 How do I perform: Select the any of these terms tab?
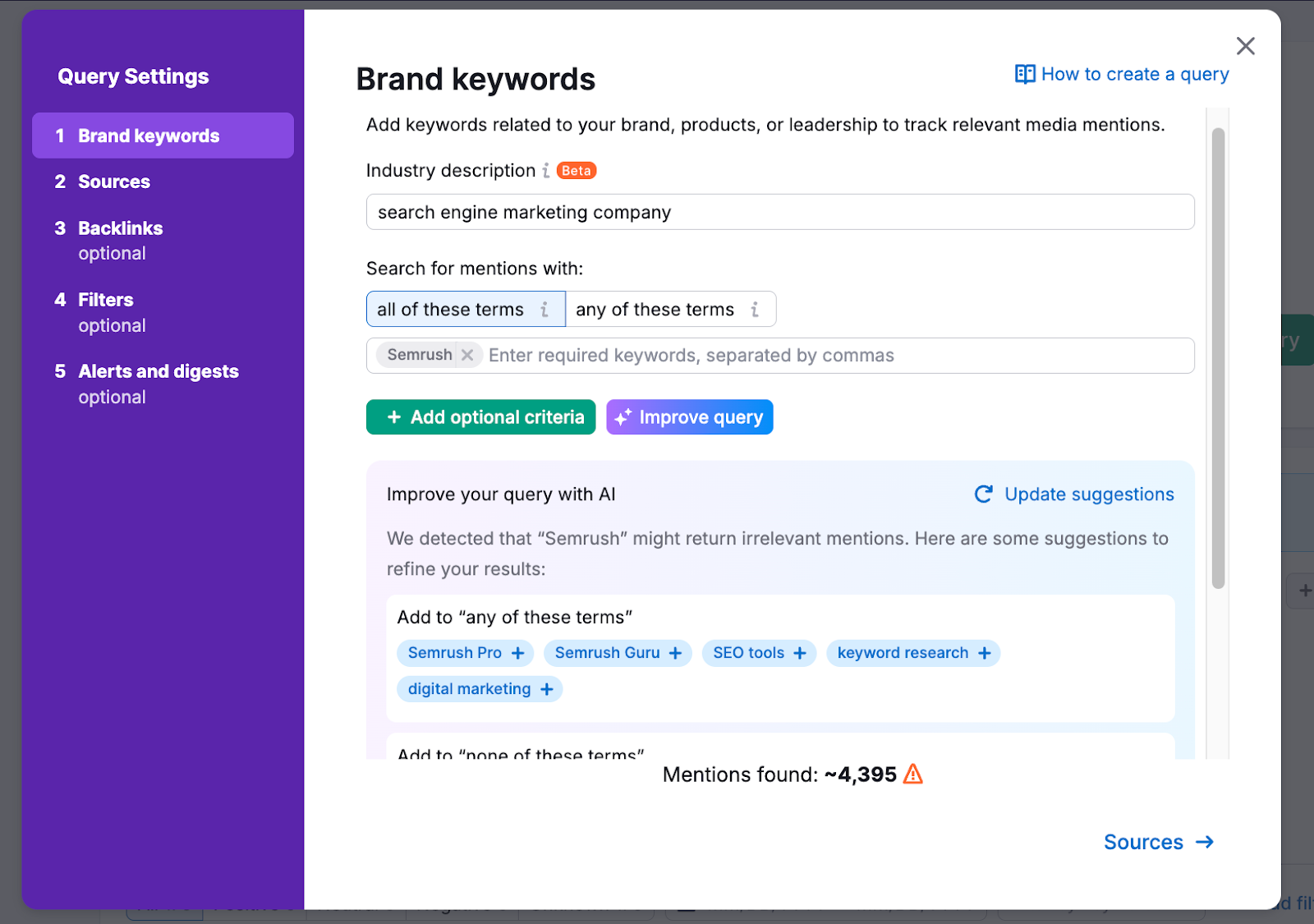(x=671, y=309)
